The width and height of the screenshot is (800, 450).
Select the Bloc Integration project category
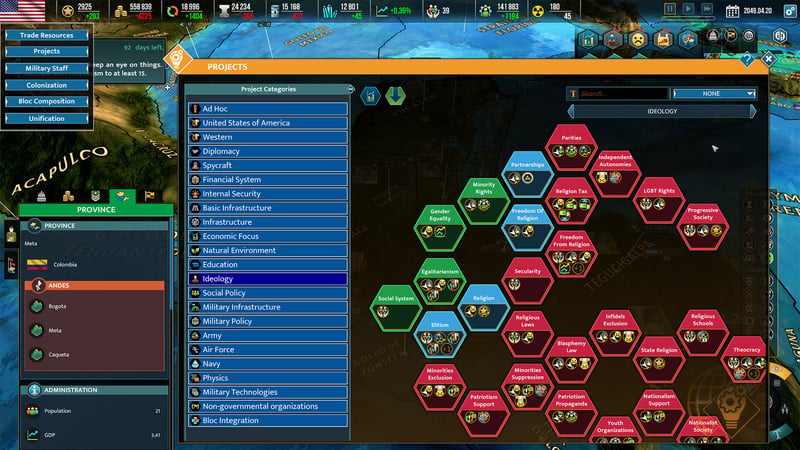(x=268, y=420)
